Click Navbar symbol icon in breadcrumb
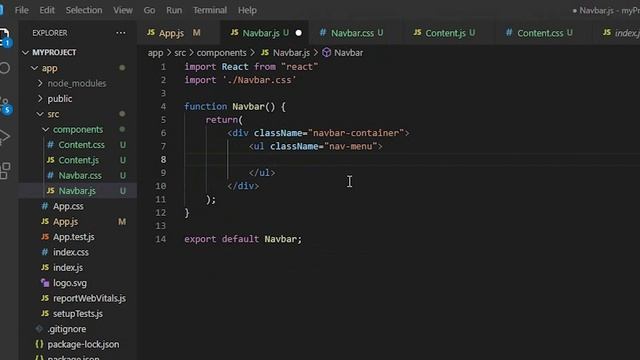 (326, 53)
